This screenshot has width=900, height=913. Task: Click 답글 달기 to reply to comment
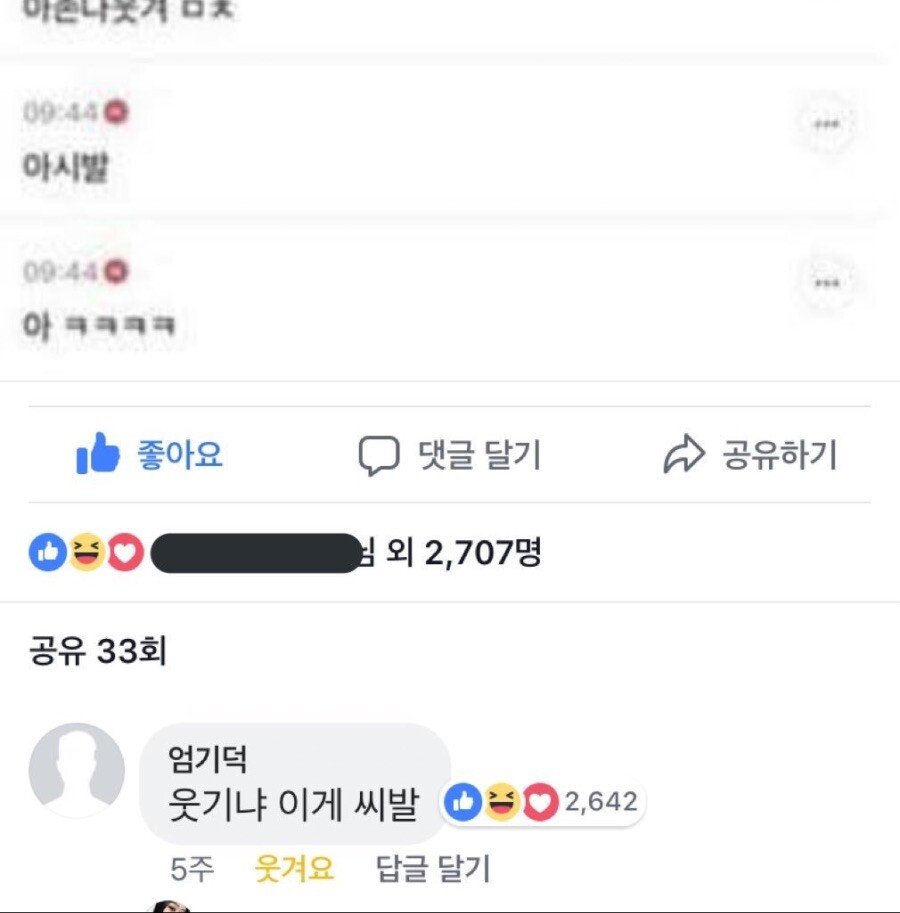[433, 868]
